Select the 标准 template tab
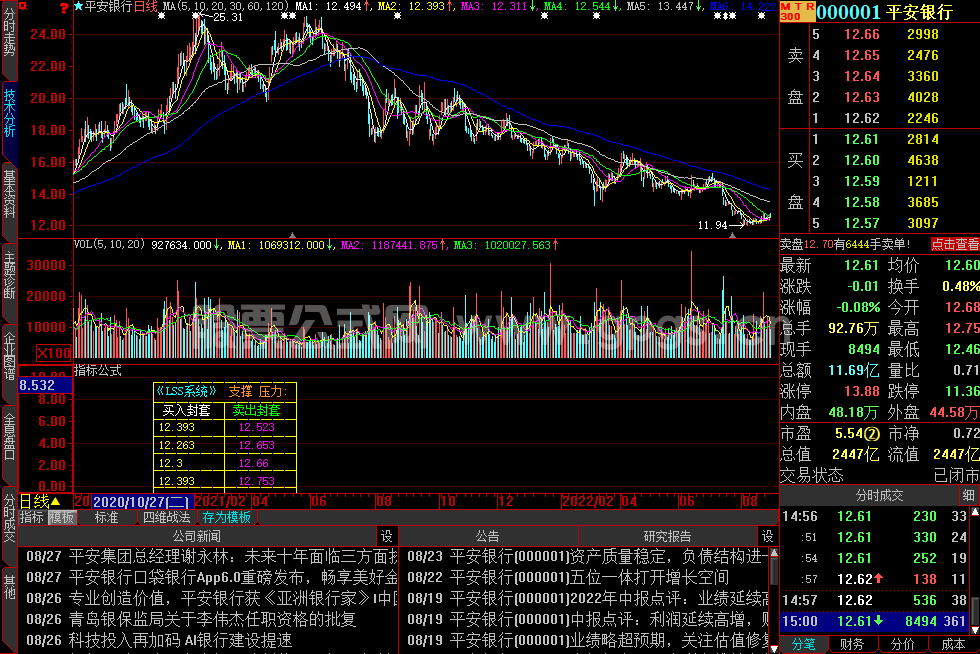The image size is (980, 654). (x=106, y=518)
